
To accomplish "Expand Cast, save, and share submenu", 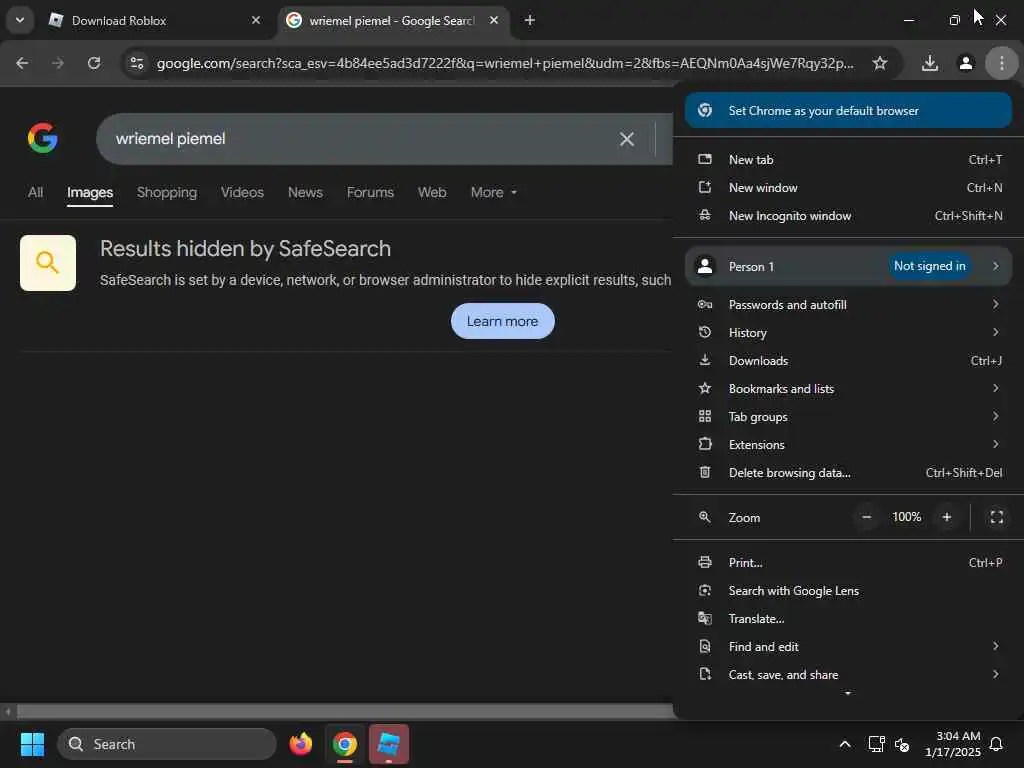I will click(848, 675).
